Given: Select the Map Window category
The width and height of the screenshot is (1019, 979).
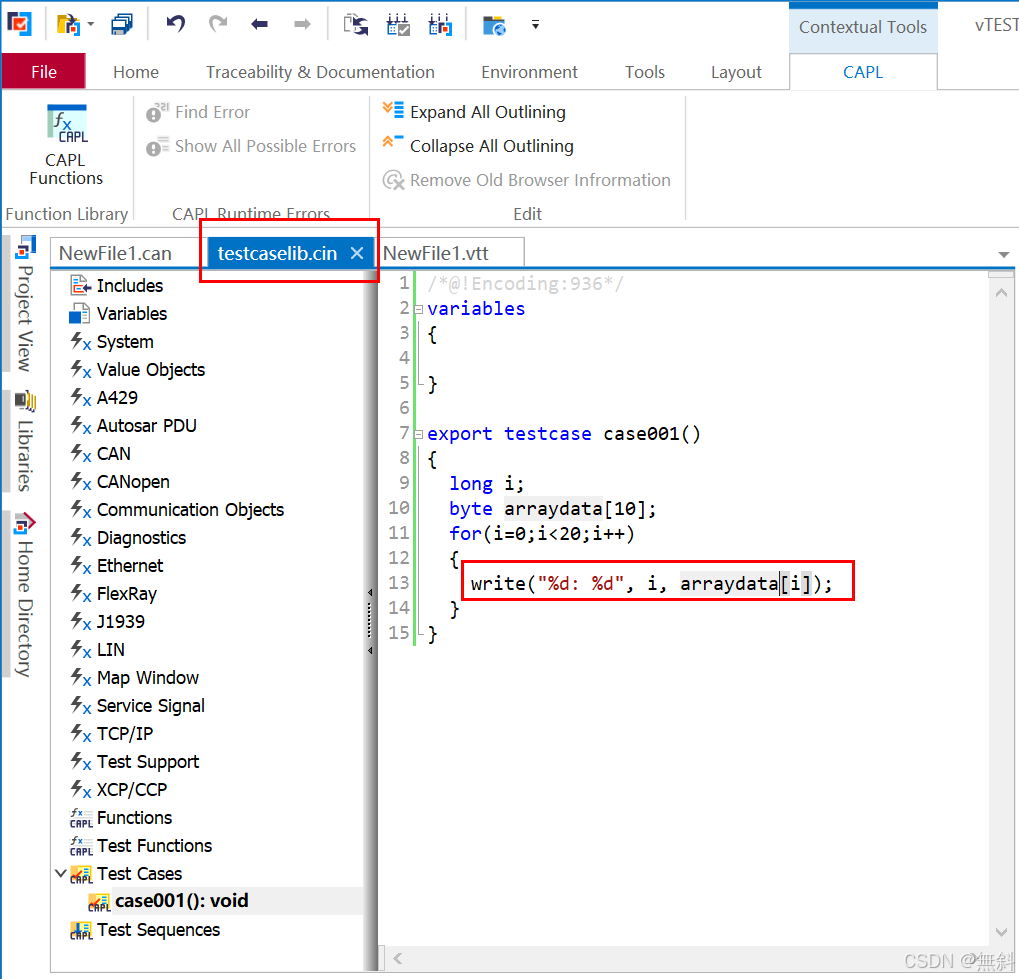Looking at the screenshot, I should click(135, 677).
